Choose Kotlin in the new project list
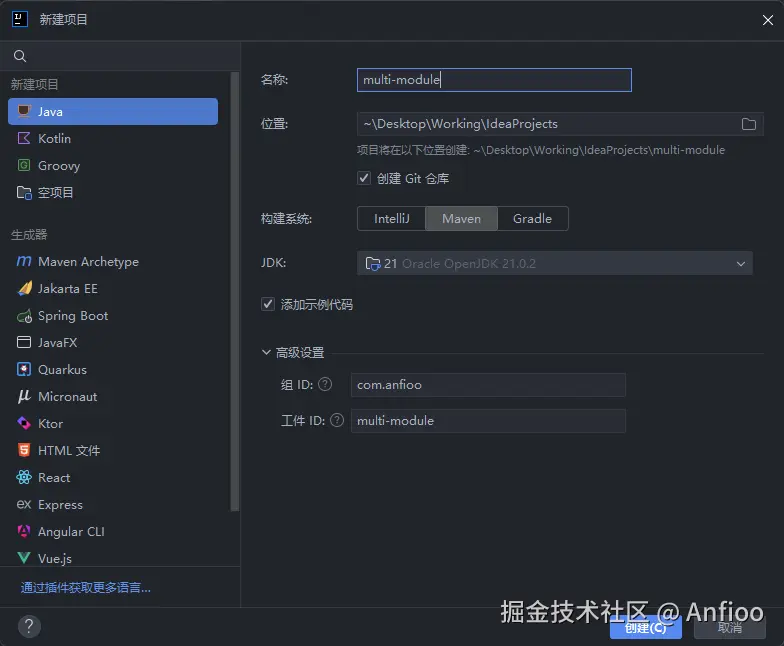Screen dimensions: 784x646 113,138
